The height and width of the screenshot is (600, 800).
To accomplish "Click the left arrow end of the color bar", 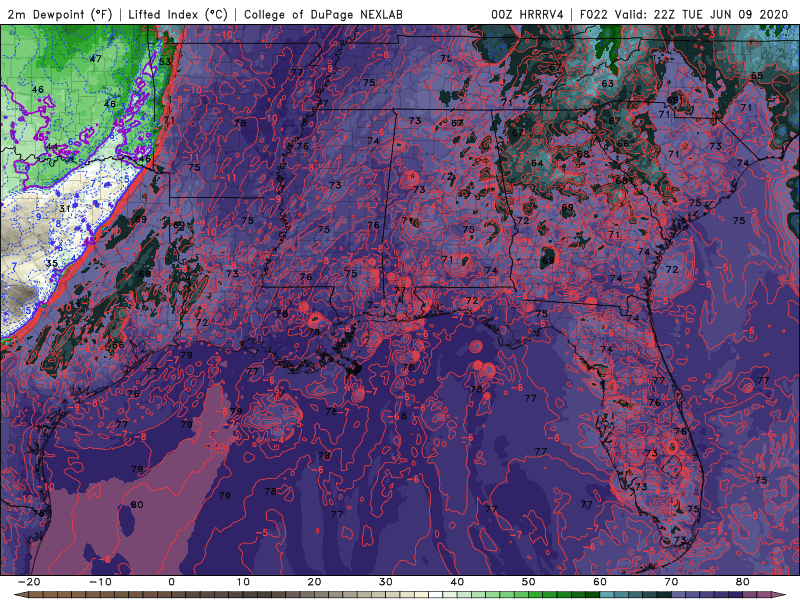I will (19, 595).
